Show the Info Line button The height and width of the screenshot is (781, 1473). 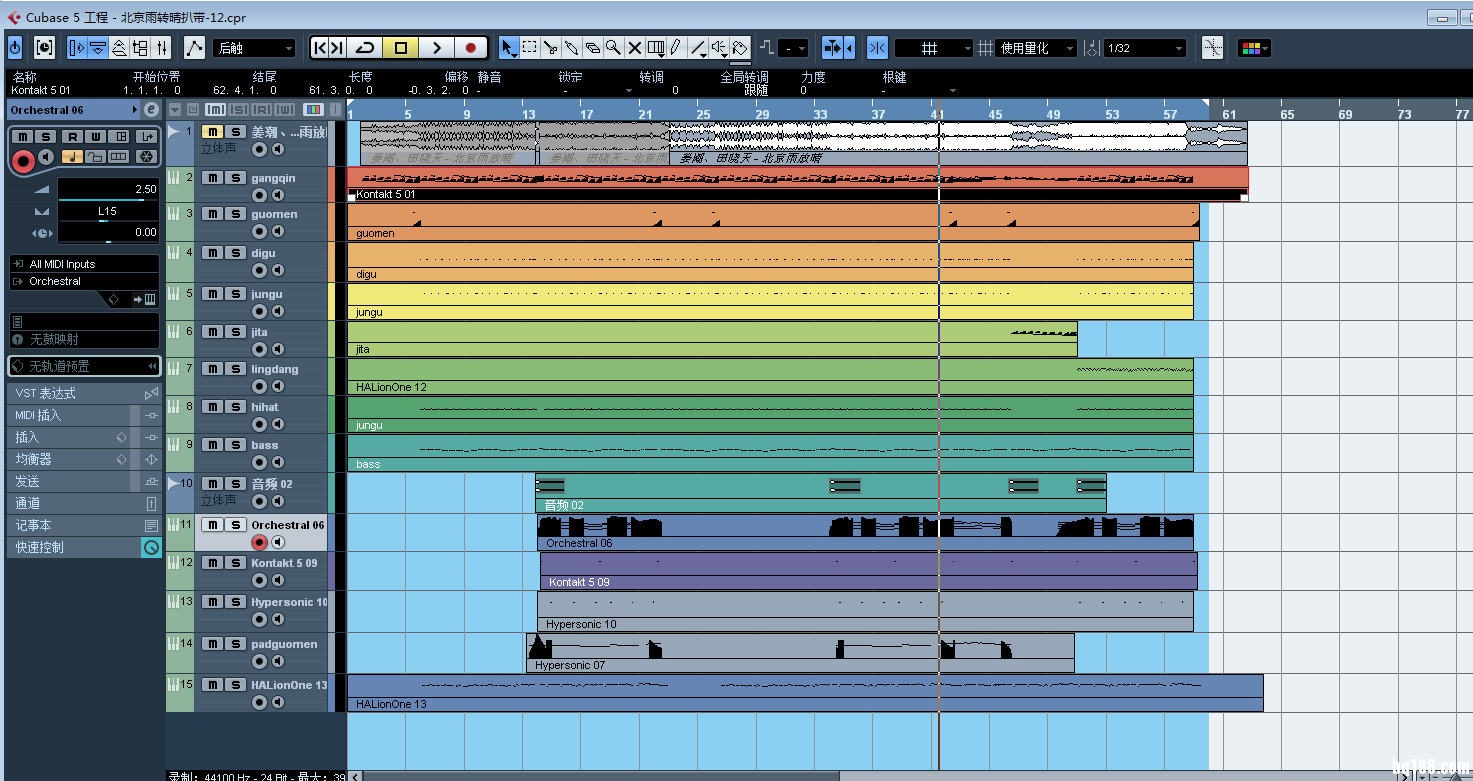[98, 47]
